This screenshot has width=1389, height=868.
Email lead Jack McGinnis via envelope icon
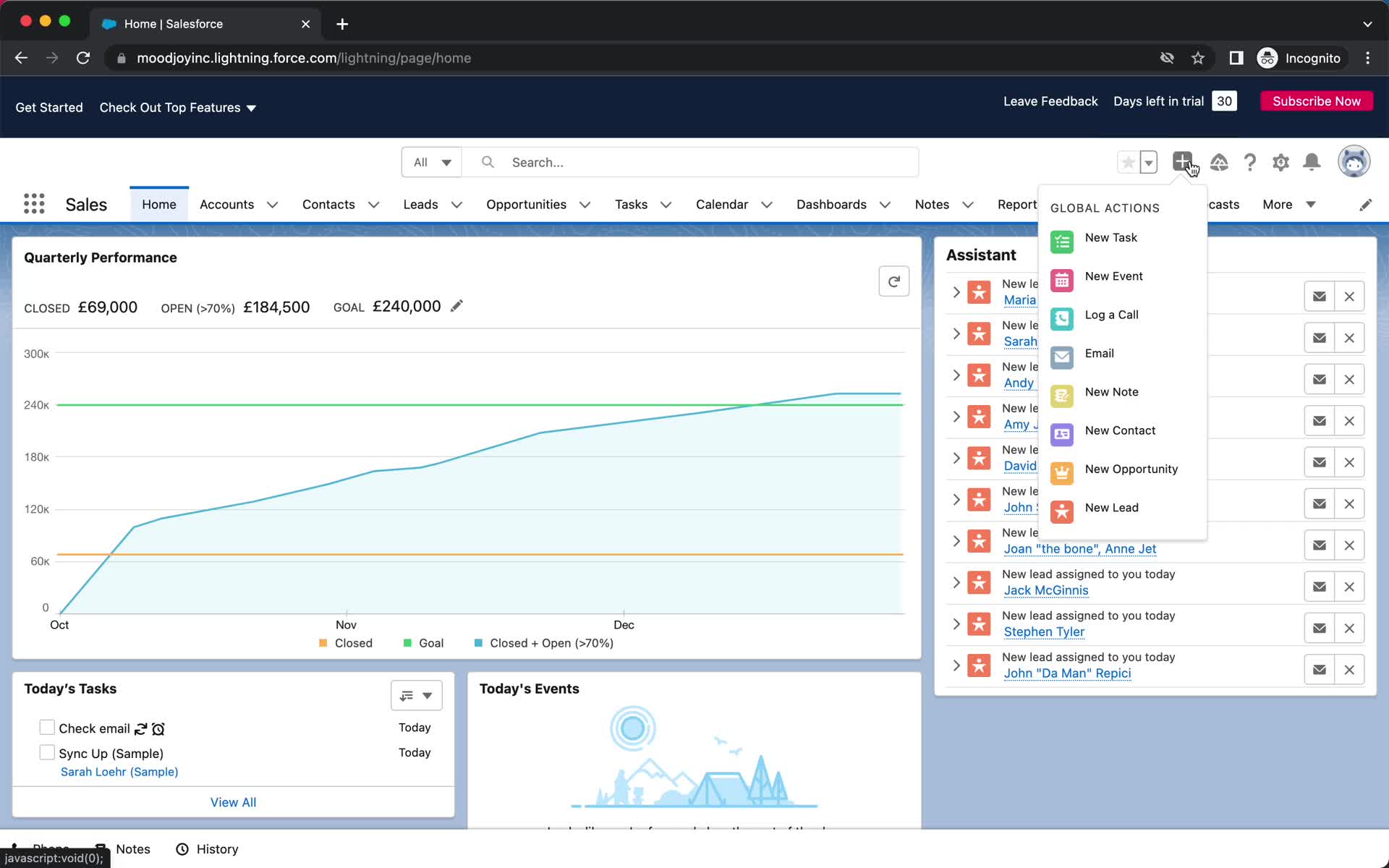click(x=1320, y=587)
